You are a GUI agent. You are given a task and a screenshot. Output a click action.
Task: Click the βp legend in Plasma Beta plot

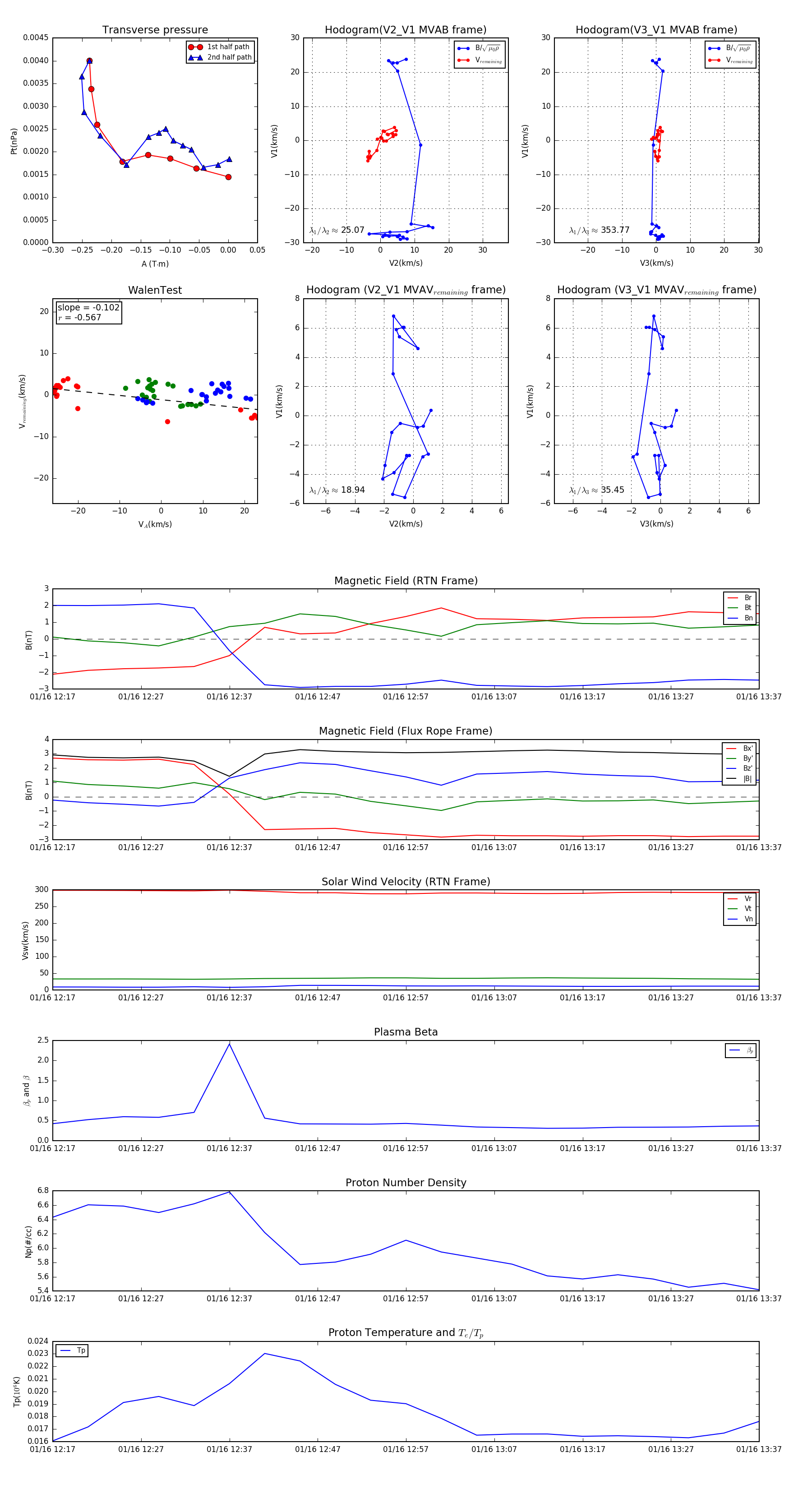[741, 1050]
